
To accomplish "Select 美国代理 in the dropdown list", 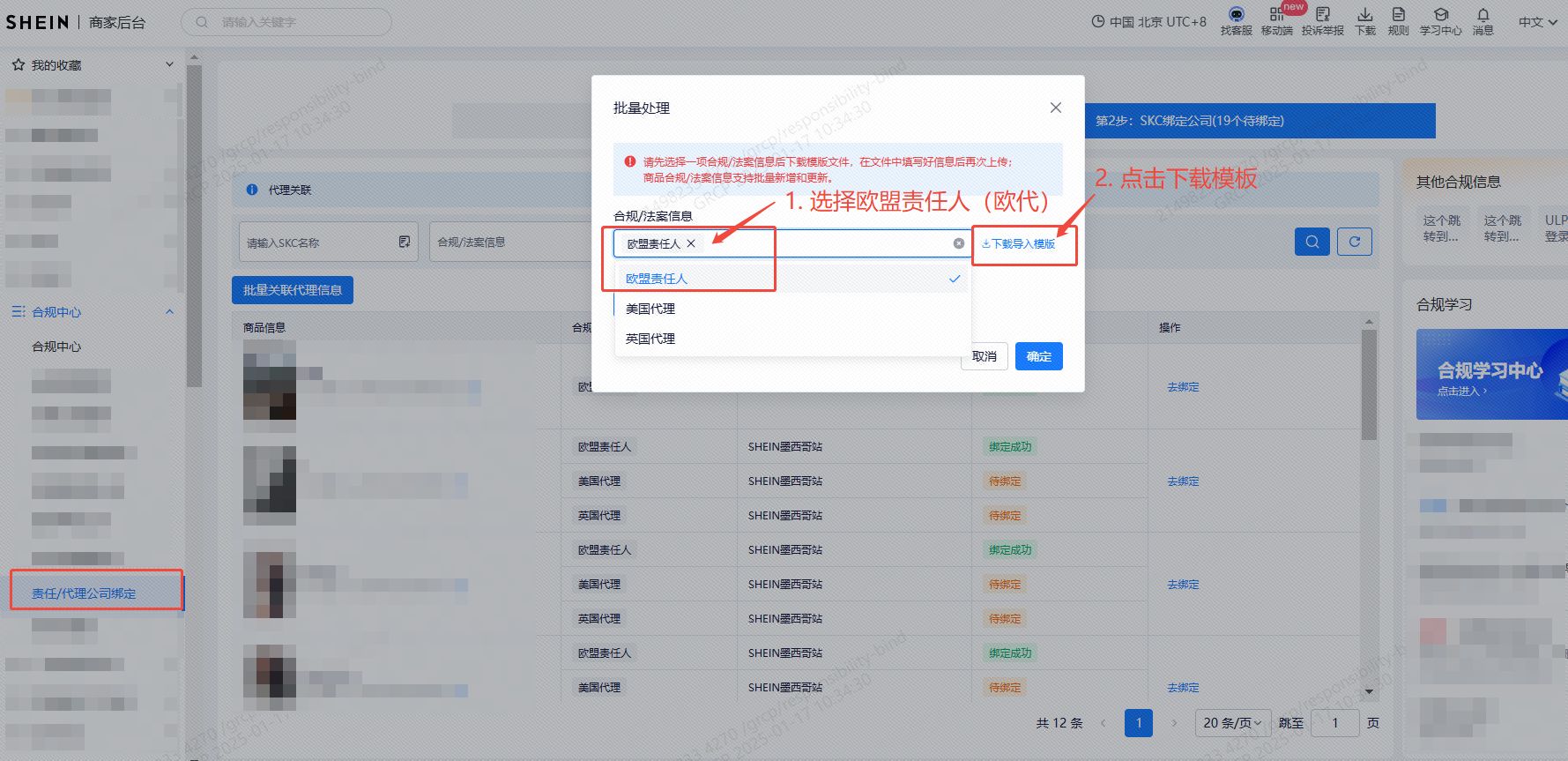I will 792,309.
